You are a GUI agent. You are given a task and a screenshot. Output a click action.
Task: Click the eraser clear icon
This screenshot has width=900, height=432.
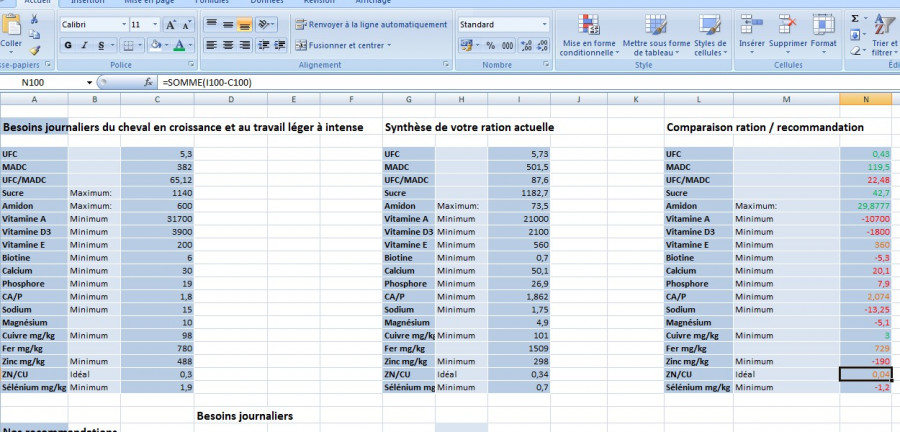855,50
